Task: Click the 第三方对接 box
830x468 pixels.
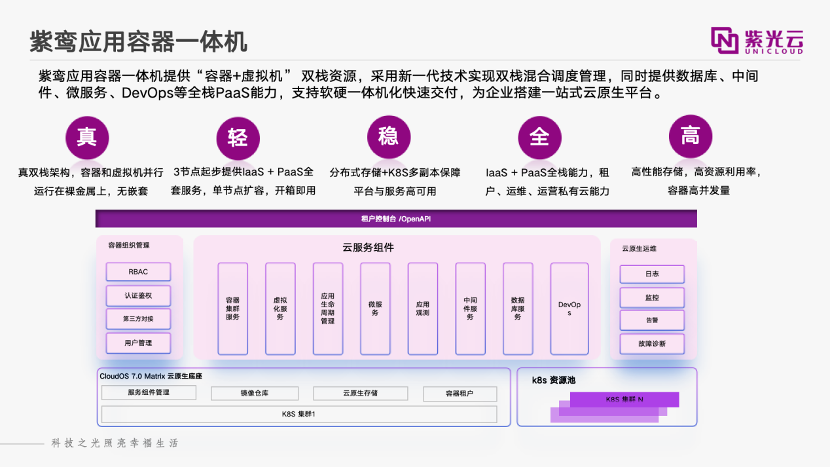Action: tap(138, 319)
